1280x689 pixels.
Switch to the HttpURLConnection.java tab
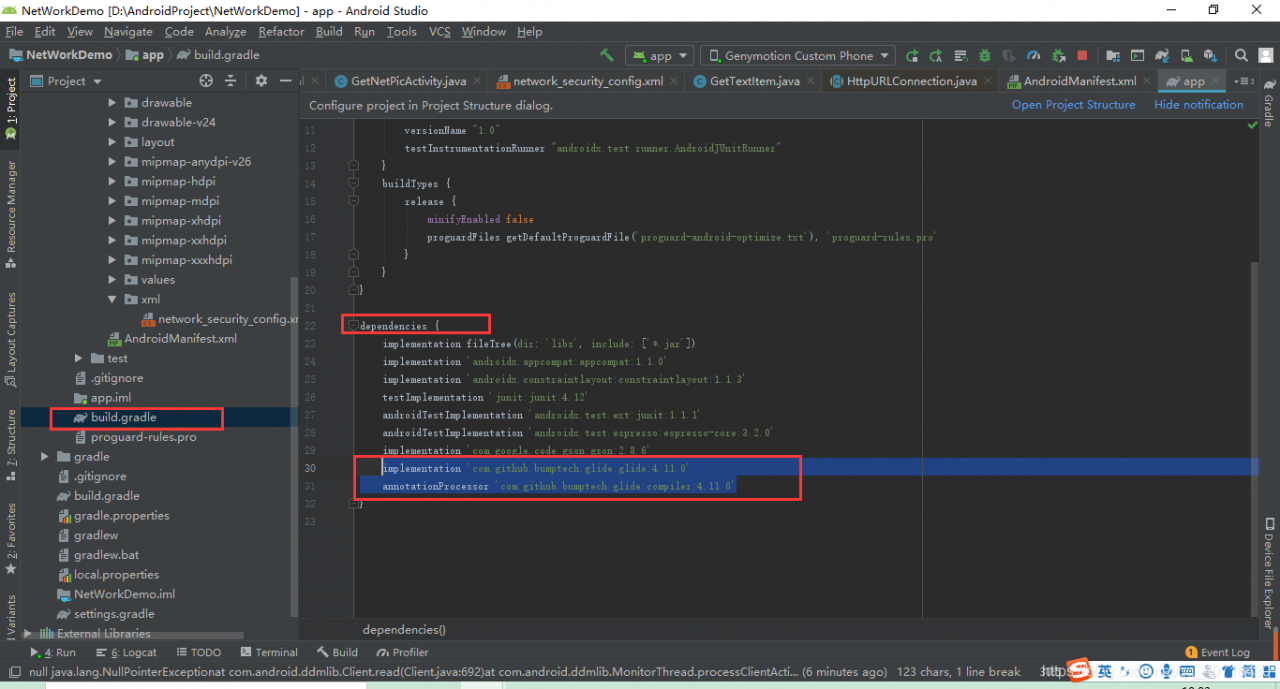[912, 81]
